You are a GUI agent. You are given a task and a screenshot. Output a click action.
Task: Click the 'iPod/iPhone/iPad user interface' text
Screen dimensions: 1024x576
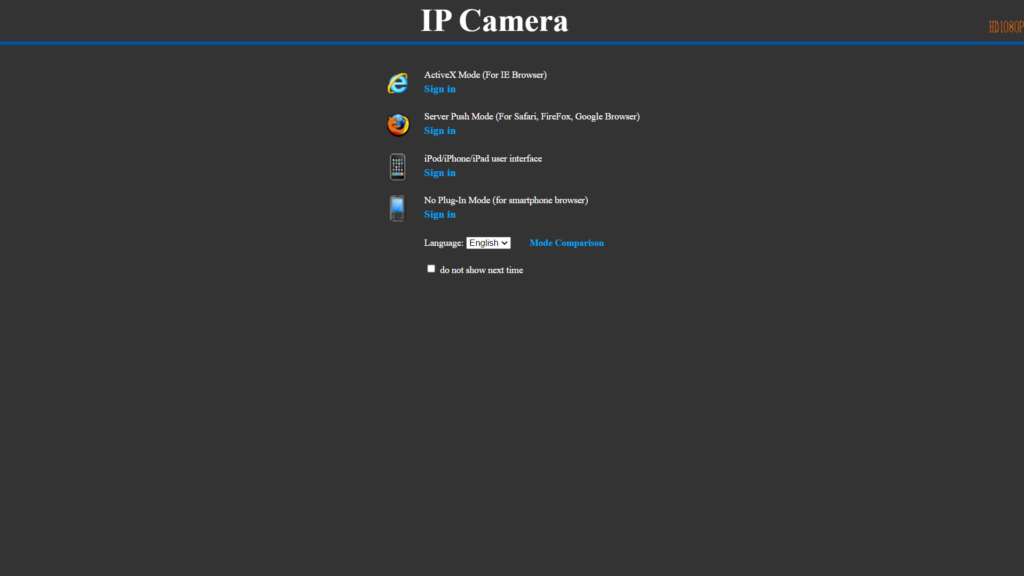pos(483,159)
